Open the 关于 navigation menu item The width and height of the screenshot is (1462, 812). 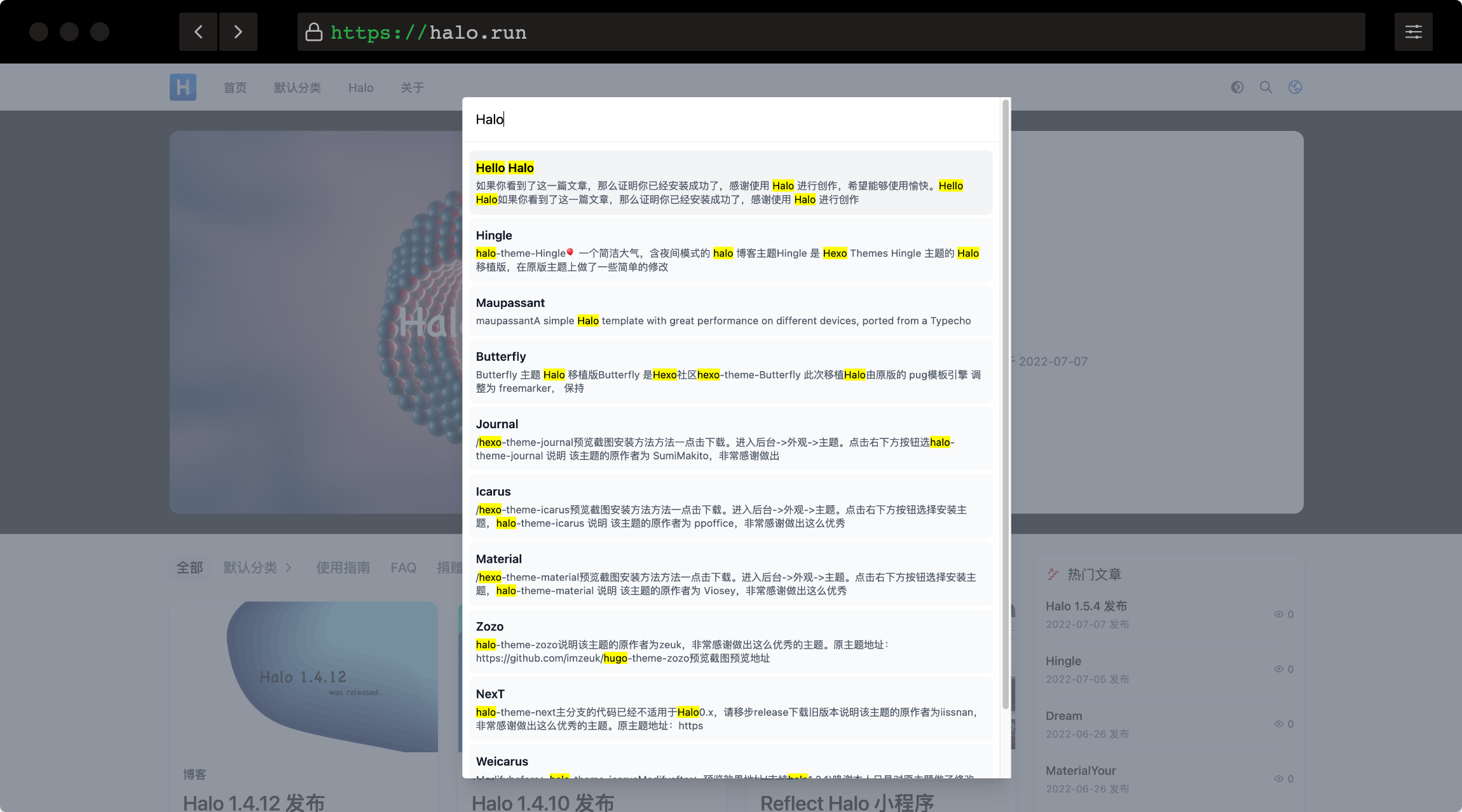412,88
